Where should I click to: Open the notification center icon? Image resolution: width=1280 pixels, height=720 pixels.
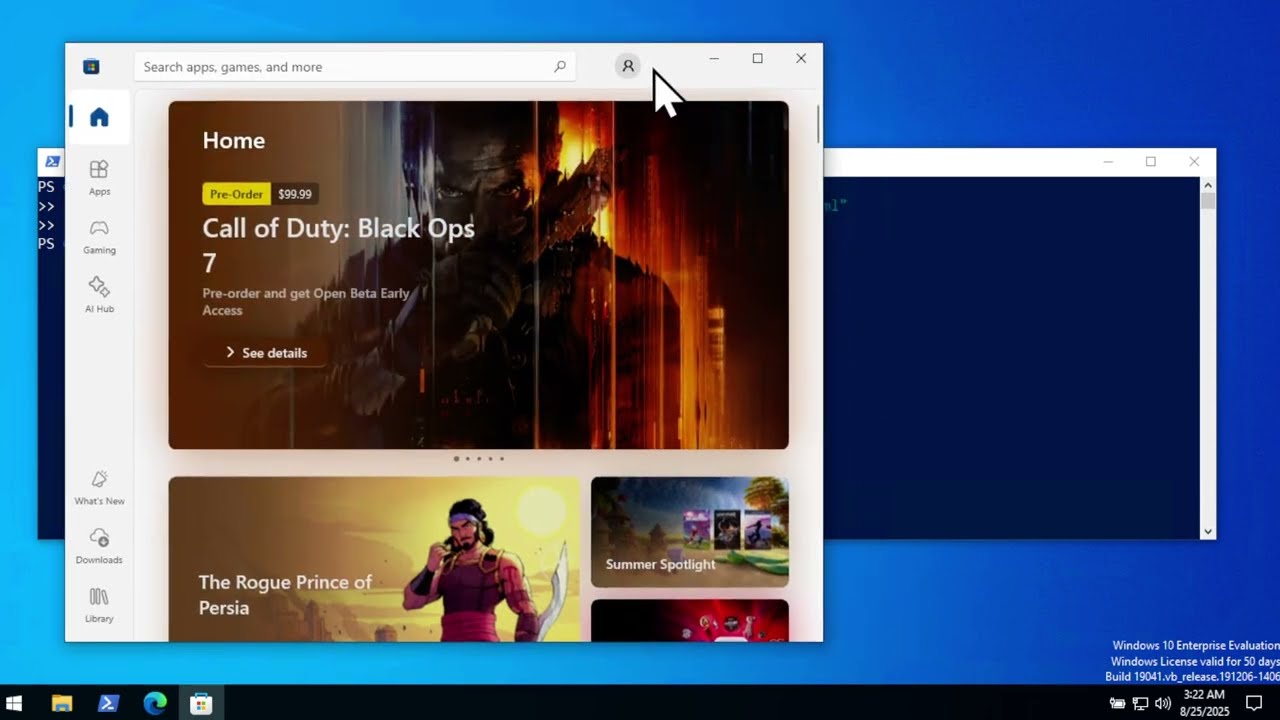[x=1254, y=703]
